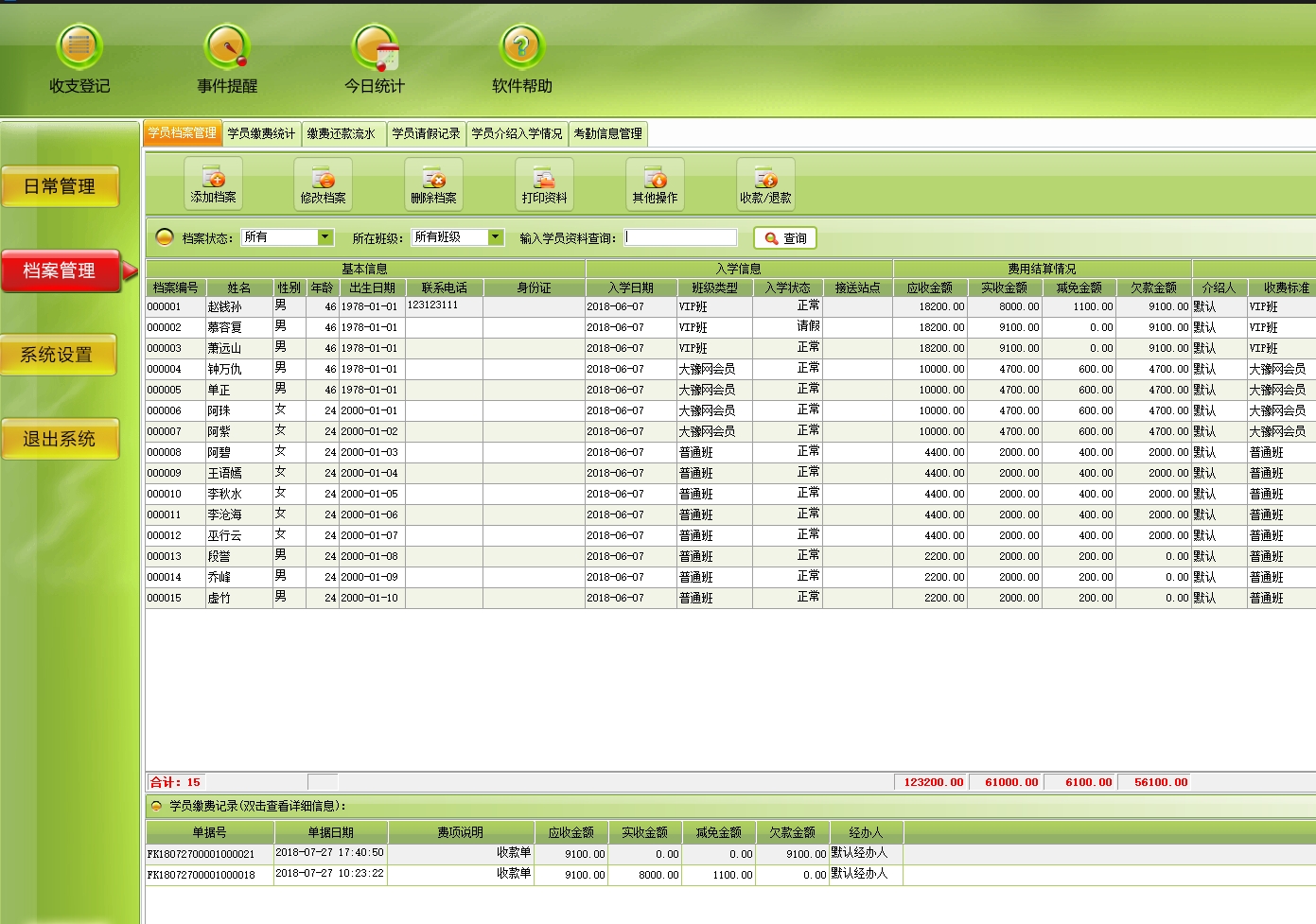Viewport: 1316px width, 924px height.
Task: Switch to 学员缴费统计 tab
Action: [261, 133]
